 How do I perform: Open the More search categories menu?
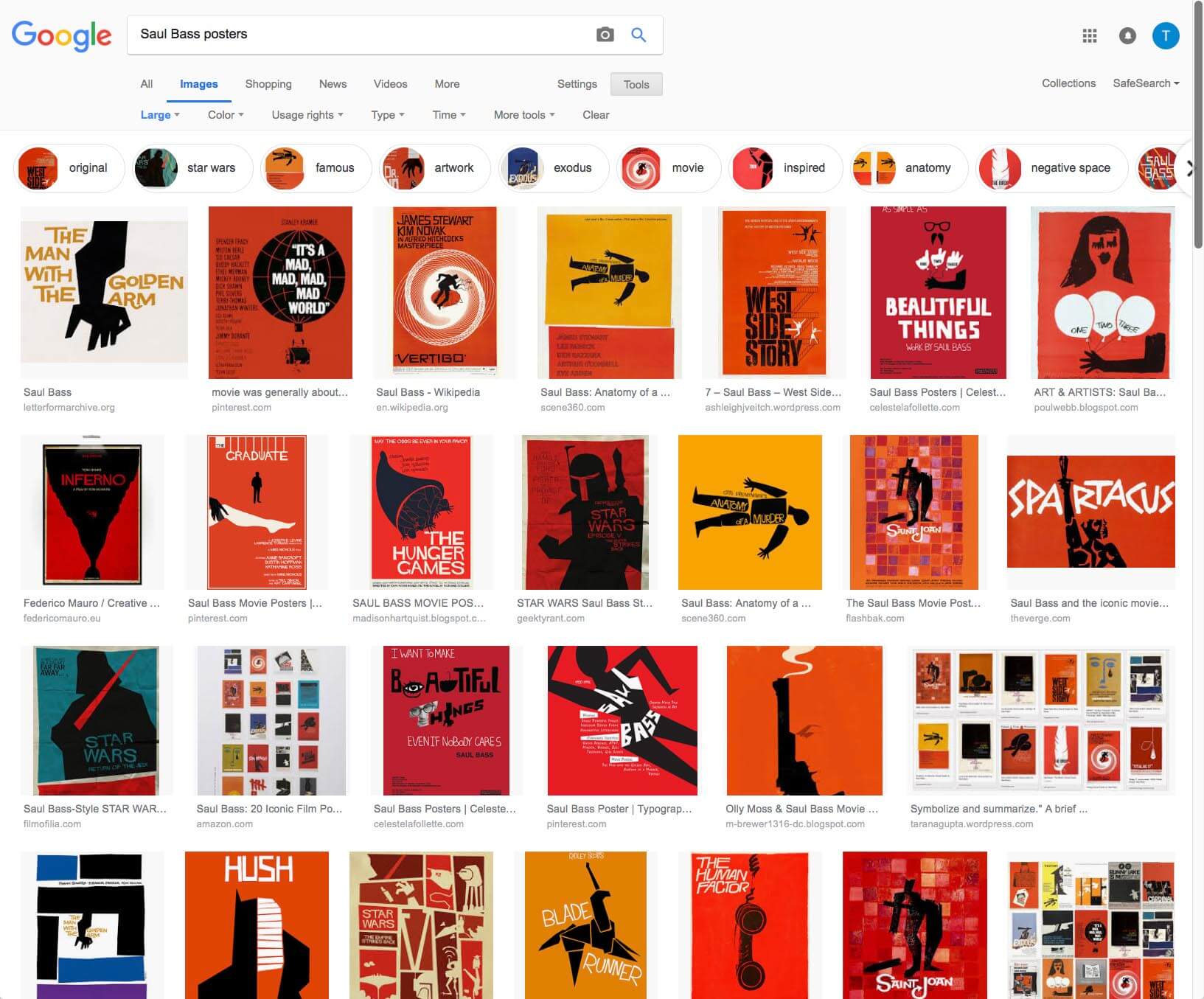447,84
